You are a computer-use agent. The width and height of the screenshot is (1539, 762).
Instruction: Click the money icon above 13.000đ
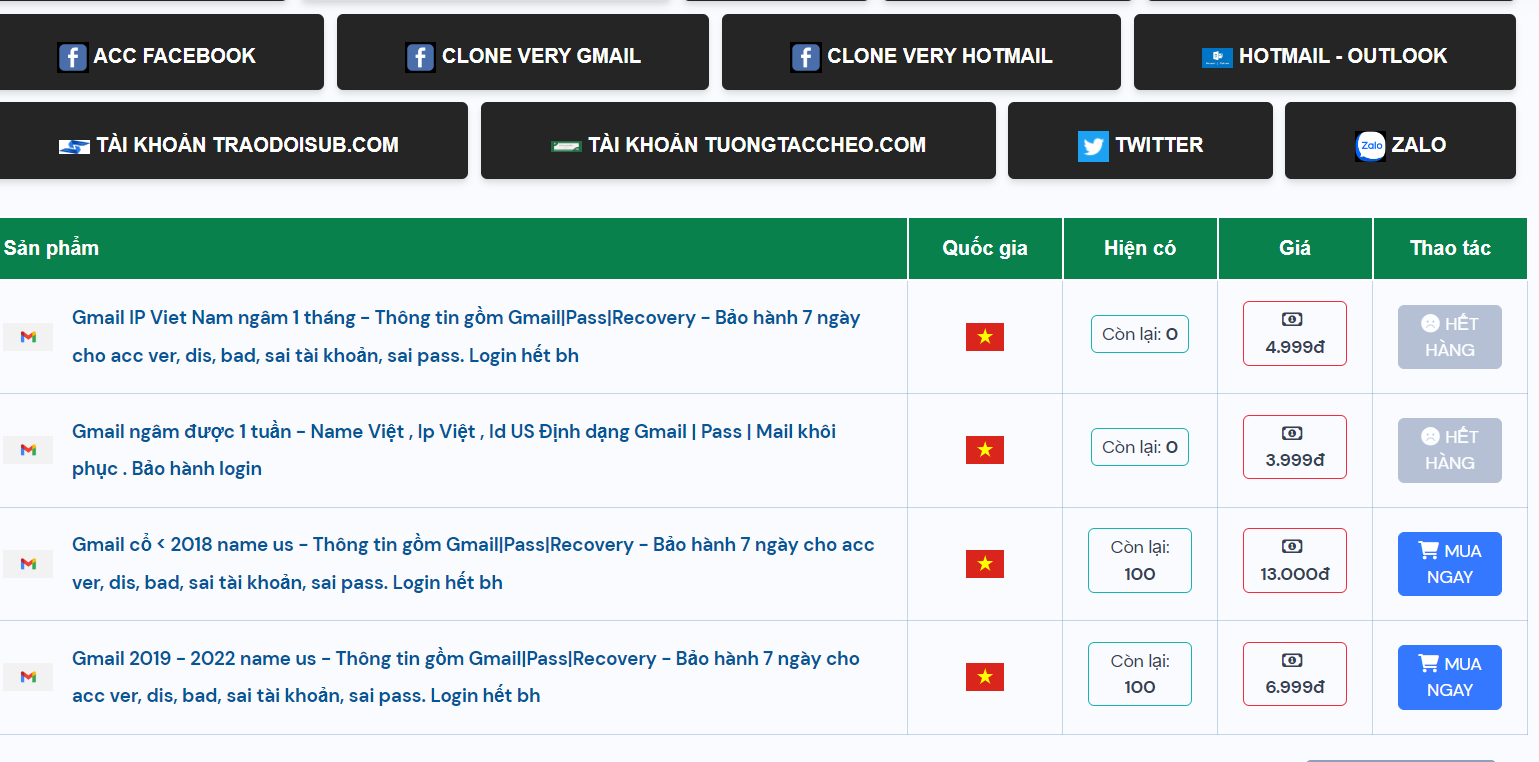pos(1292,547)
